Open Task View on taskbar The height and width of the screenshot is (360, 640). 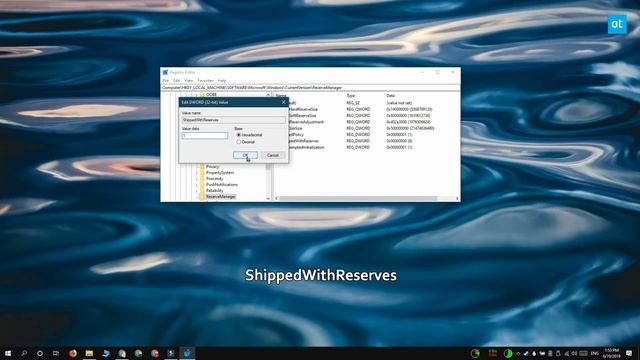pos(56,353)
